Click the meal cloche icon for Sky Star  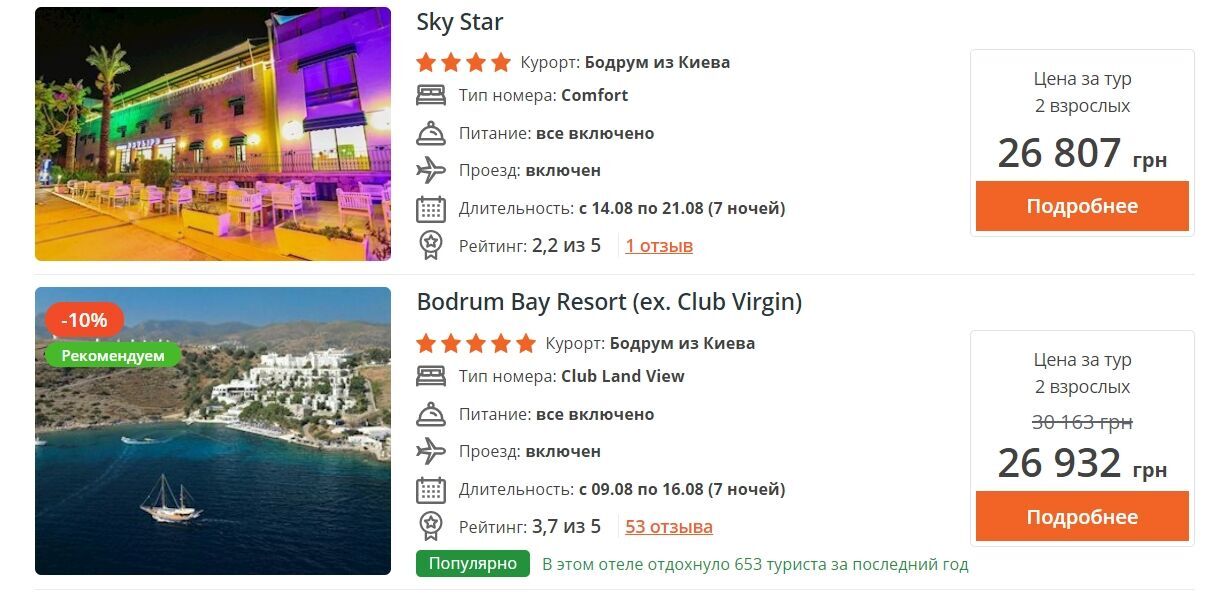pyautogui.click(x=431, y=133)
